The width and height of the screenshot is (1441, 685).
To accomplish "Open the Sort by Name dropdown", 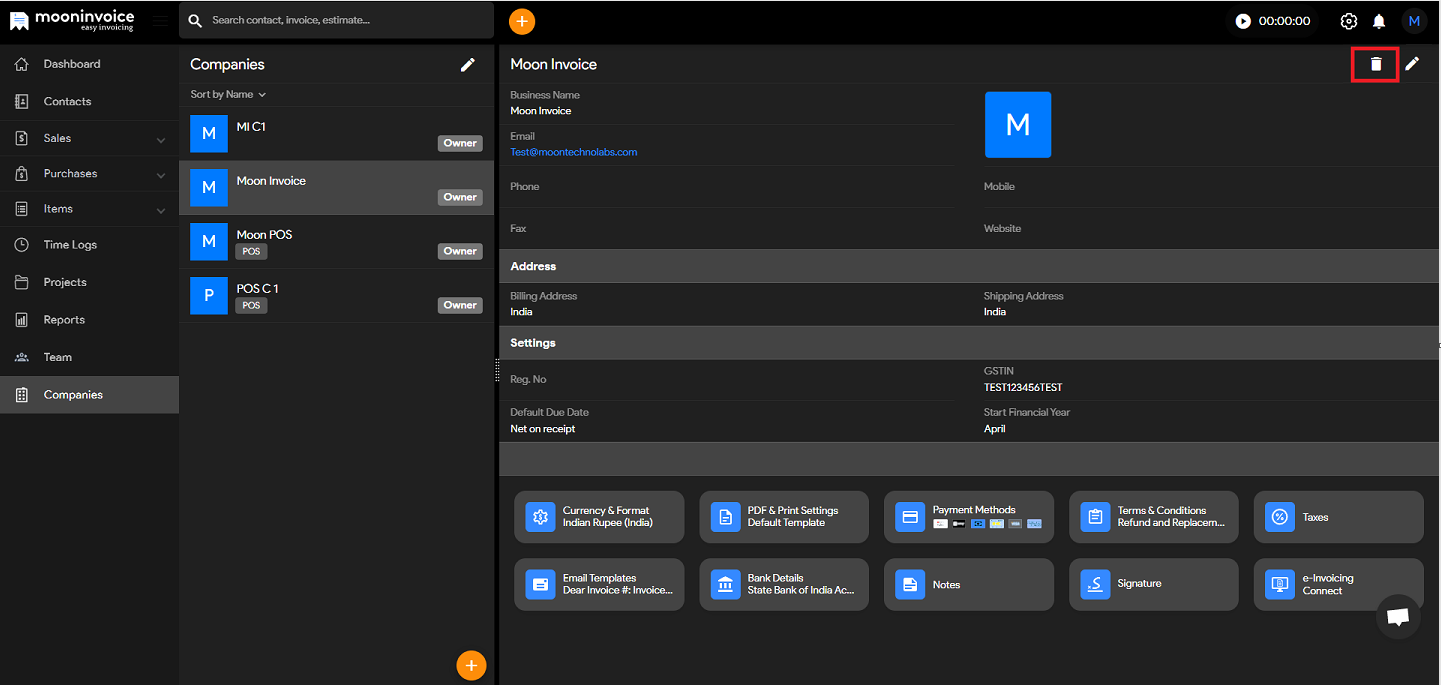I will tap(228, 95).
